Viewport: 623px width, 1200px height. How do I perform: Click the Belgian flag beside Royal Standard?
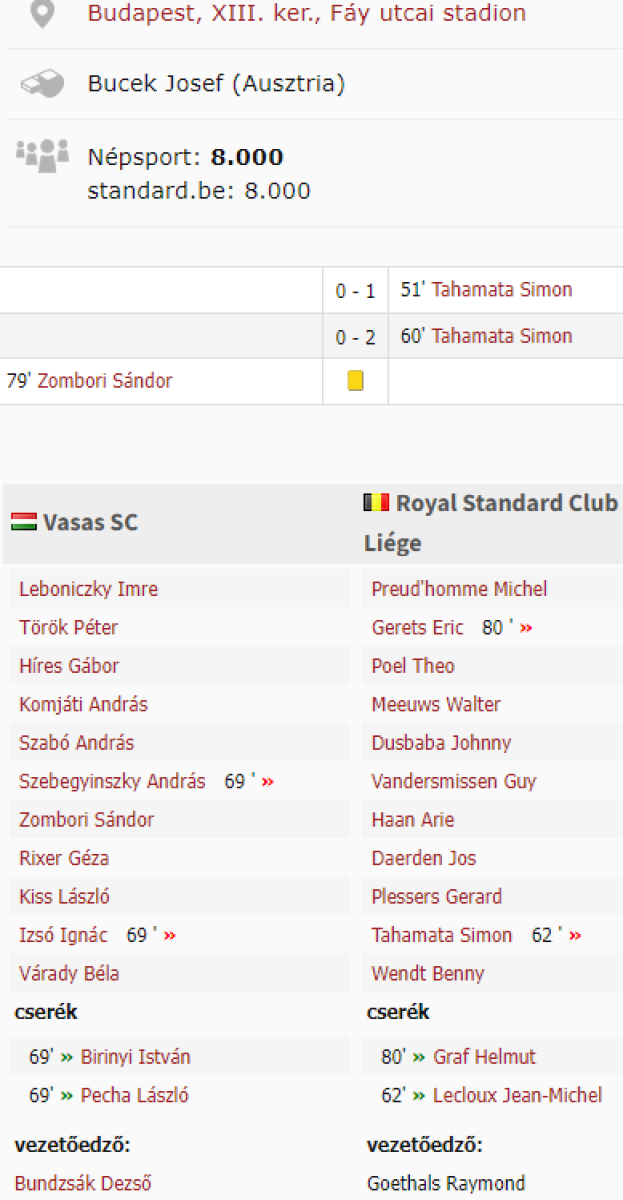376,502
